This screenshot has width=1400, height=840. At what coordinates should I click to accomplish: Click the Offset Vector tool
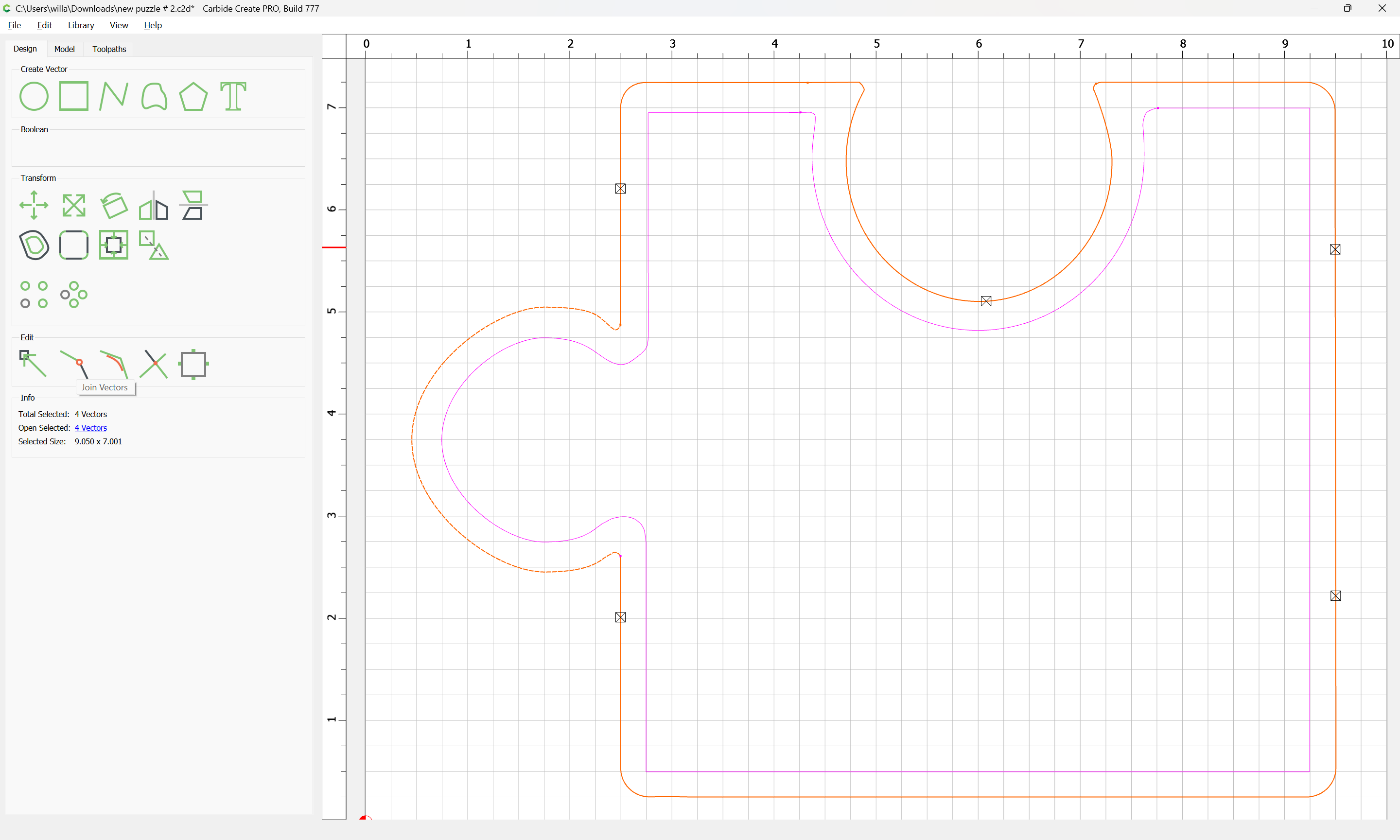click(34, 245)
